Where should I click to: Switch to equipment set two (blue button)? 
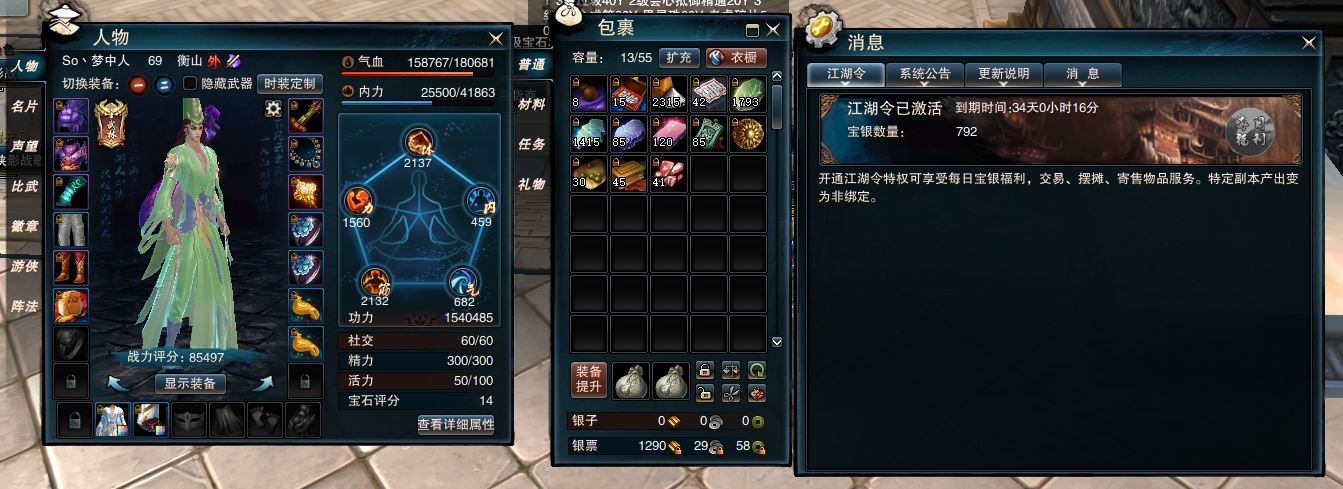[x=164, y=84]
